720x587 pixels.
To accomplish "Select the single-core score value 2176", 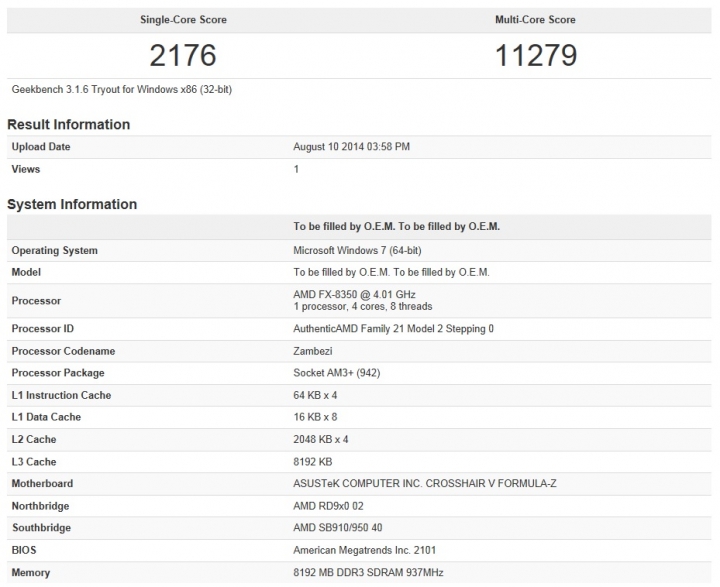I will click(183, 56).
